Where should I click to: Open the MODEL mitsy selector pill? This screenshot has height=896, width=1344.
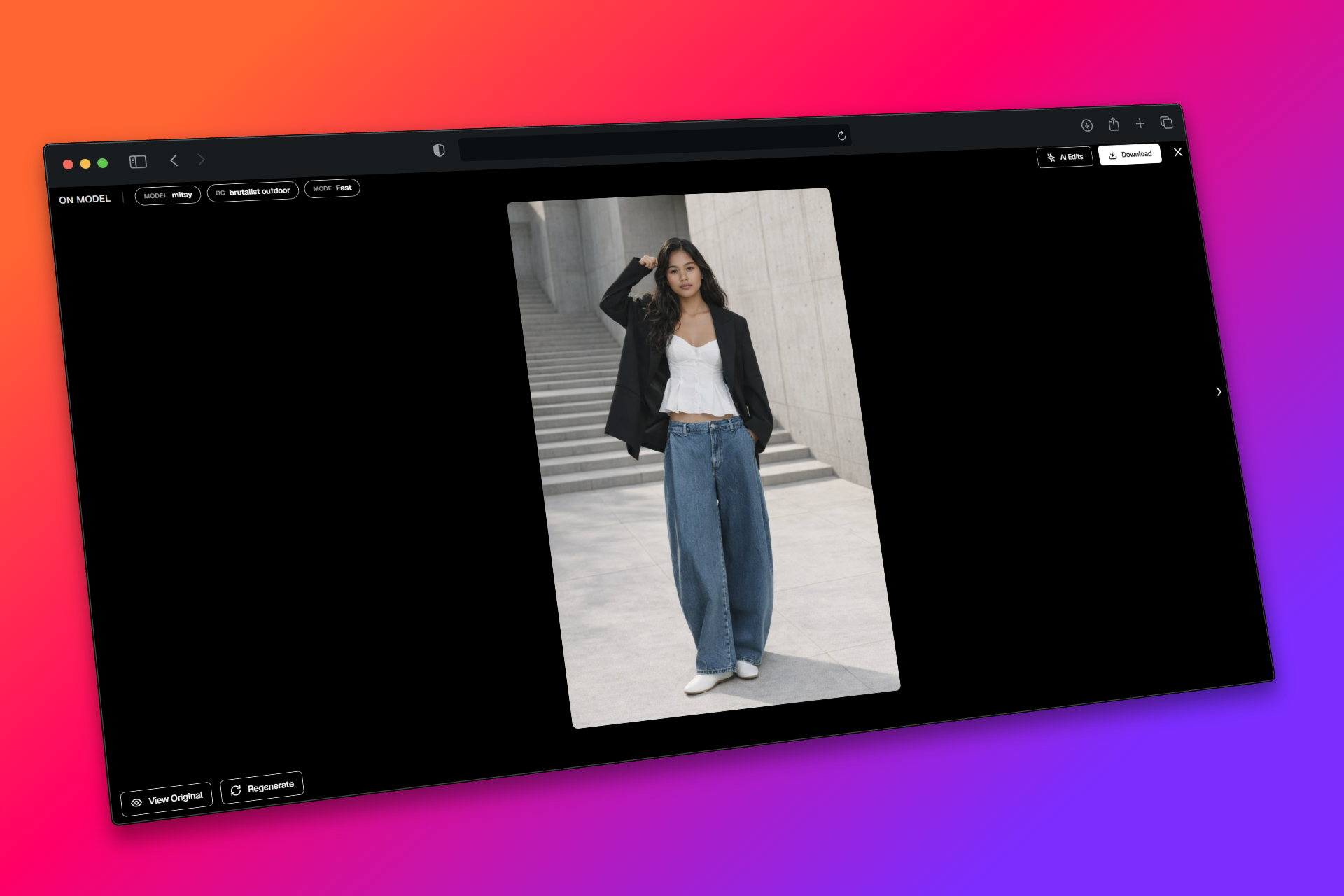[168, 195]
